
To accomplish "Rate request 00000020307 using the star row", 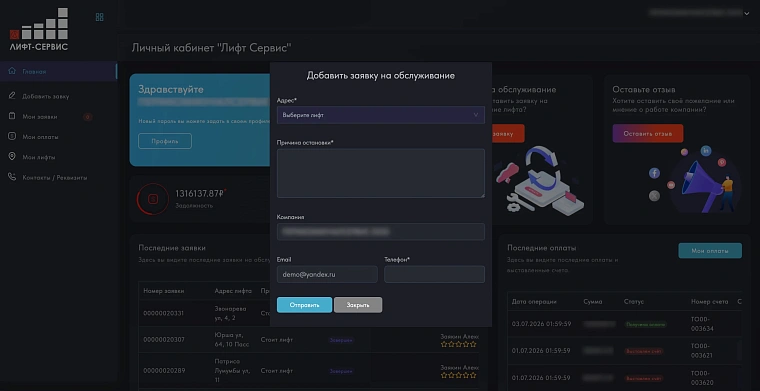I will coord(459,344).
